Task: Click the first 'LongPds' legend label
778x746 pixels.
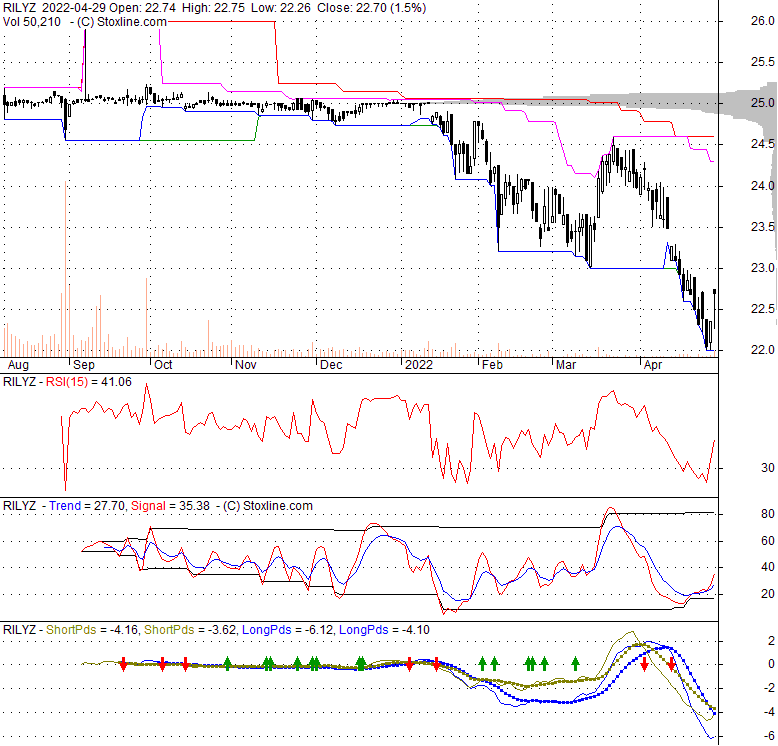Action: (x=266, y=630)
